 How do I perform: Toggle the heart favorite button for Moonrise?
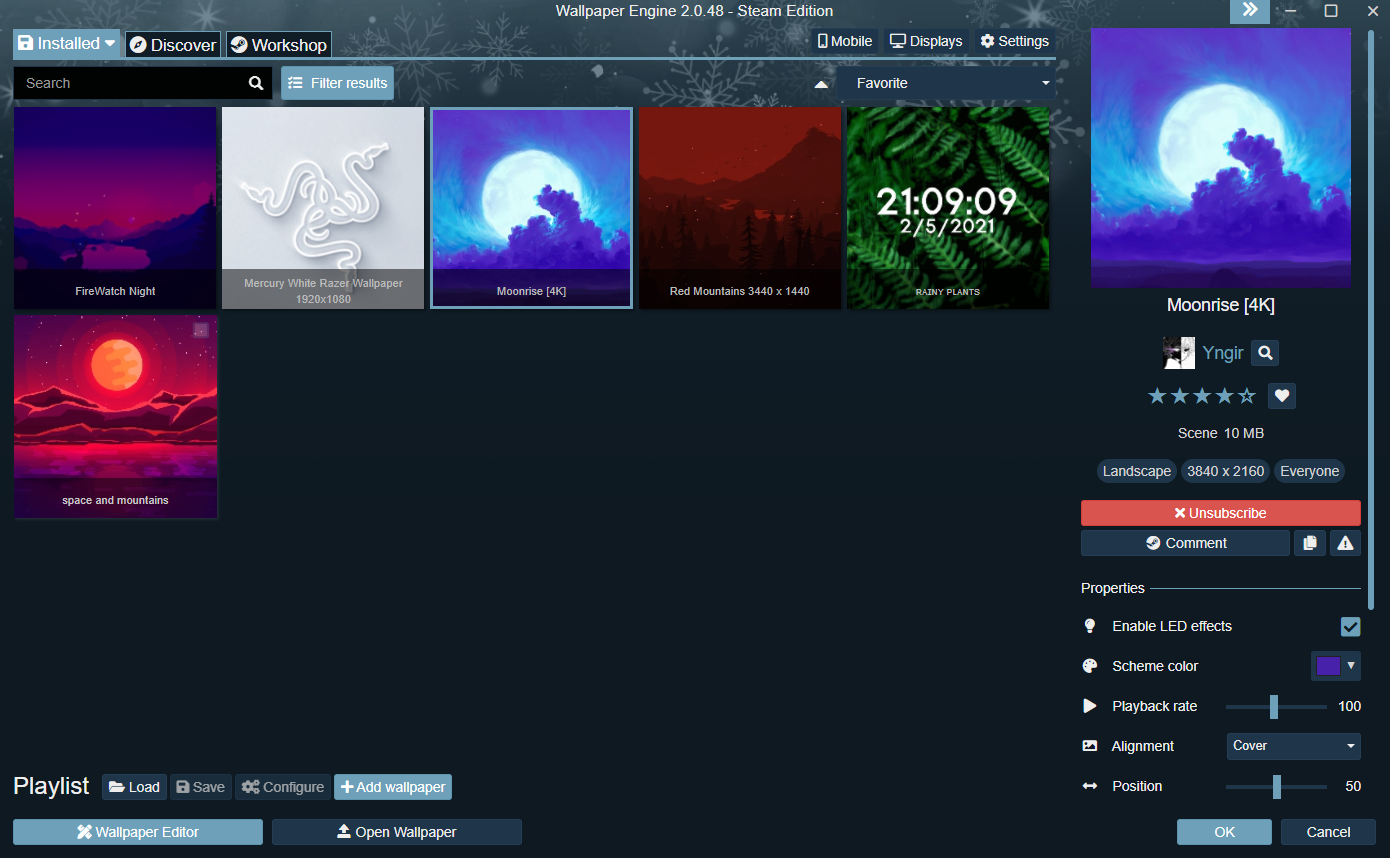coord(1282,396)
